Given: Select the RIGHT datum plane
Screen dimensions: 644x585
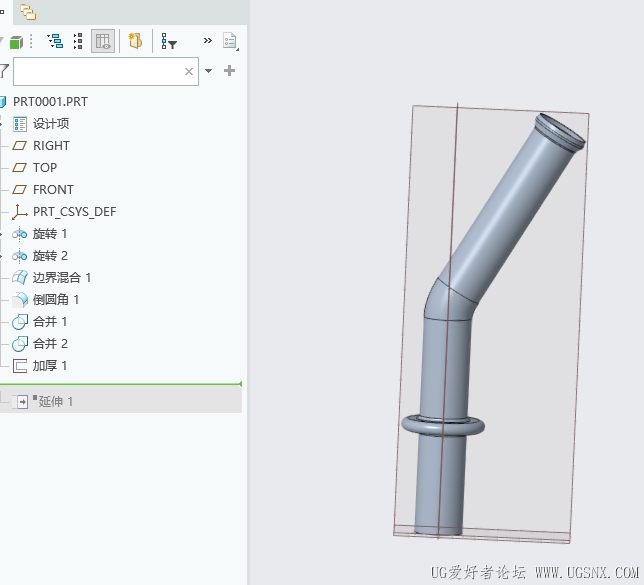Looking at the screenshot, I should click(x=51, y=145).
